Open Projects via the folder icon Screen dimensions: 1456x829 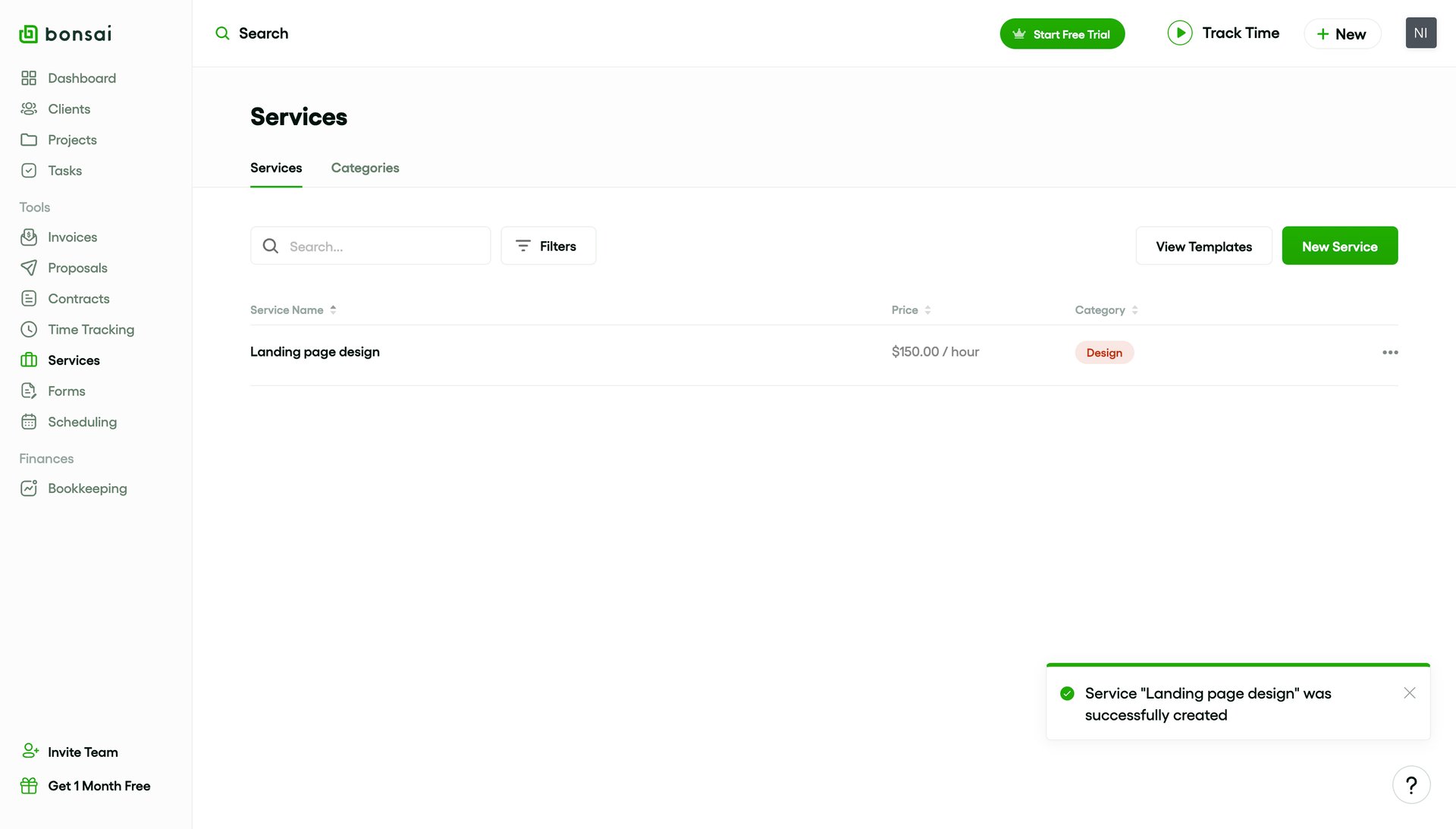click(29, 140)
